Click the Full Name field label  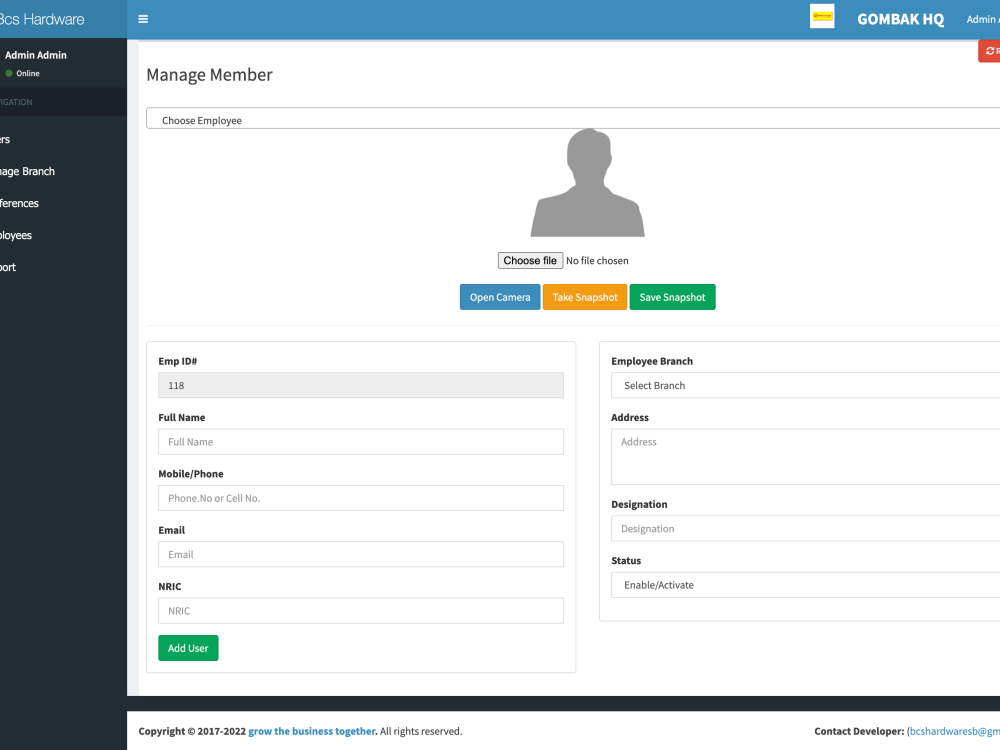point(182,417)
